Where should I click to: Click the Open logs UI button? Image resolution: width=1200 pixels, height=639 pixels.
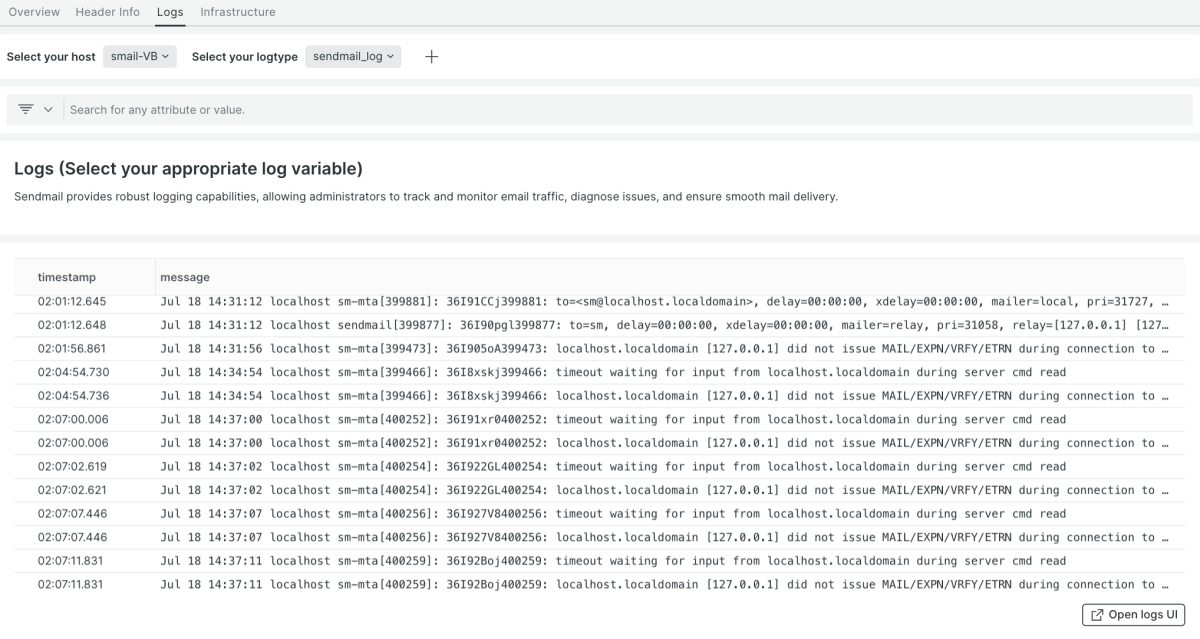pos(1132,615)
